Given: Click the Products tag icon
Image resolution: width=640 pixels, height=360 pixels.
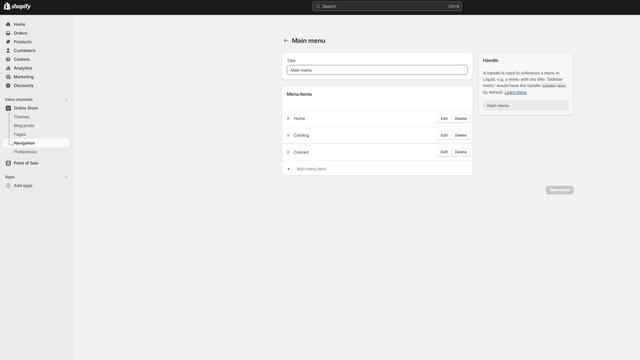Looking at the screenshot, I should [8, 42].
